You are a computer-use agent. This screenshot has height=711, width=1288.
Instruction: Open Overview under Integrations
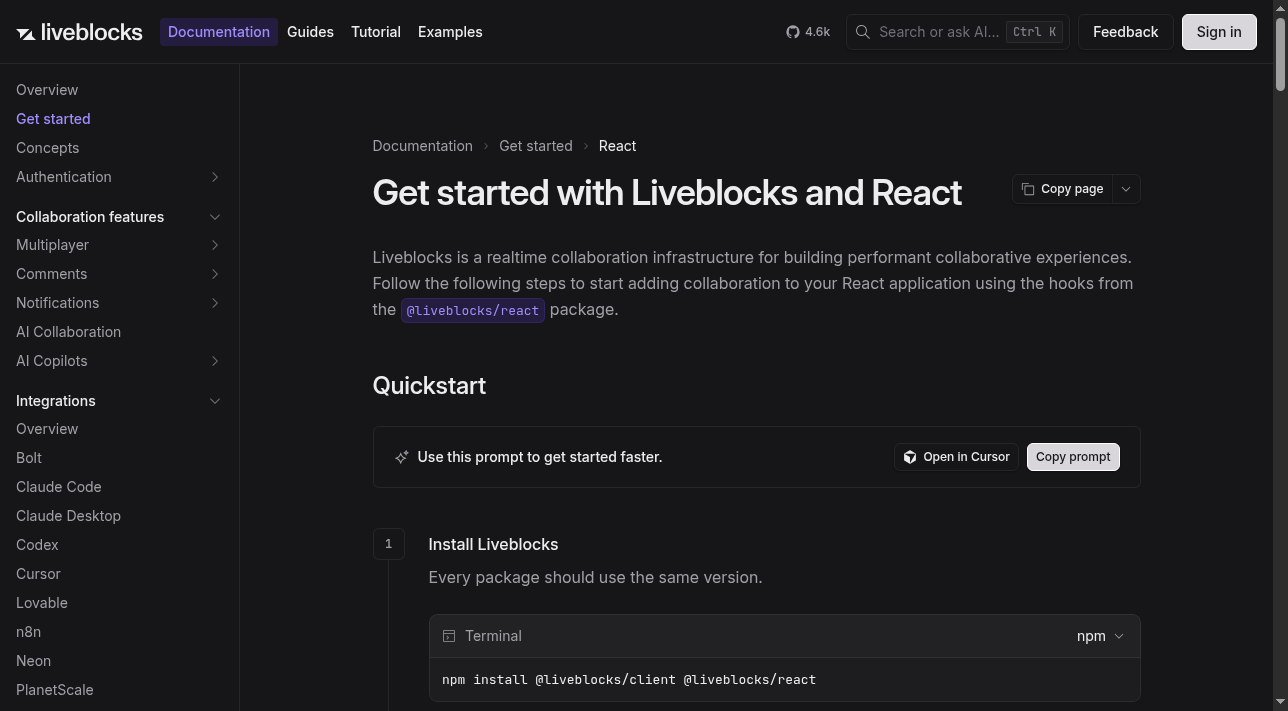click(x=47, y=429)
